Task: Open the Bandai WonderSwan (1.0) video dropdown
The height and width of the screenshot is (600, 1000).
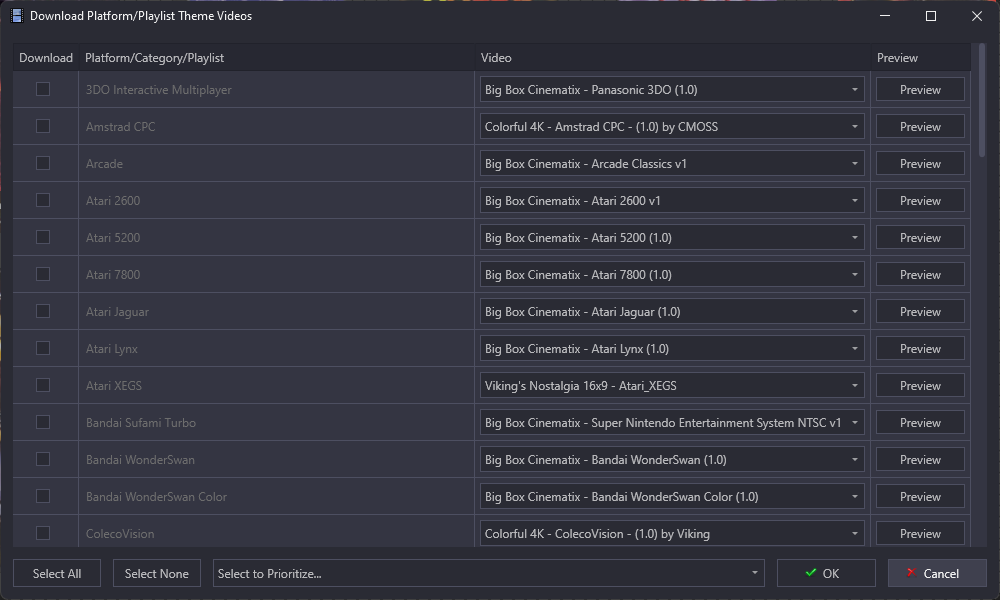Action: pos(672,459)
